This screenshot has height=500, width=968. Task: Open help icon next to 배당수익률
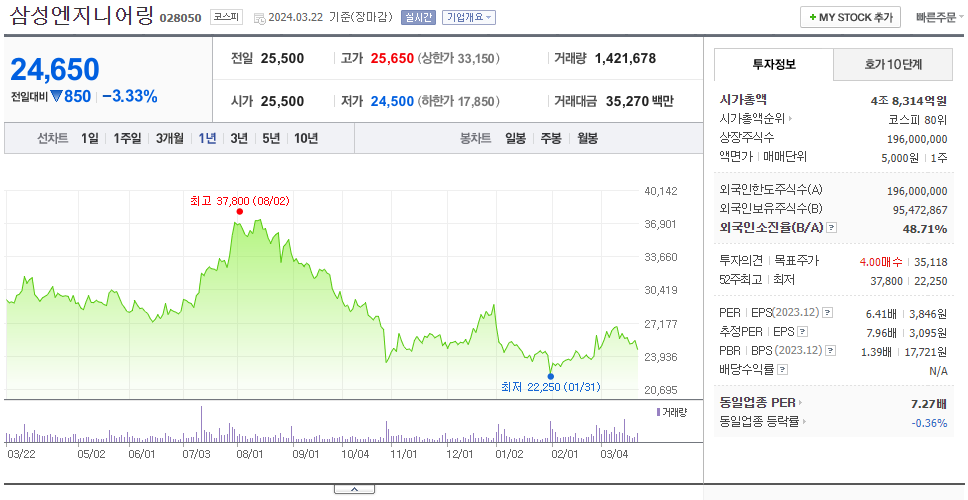click(782, 370)
